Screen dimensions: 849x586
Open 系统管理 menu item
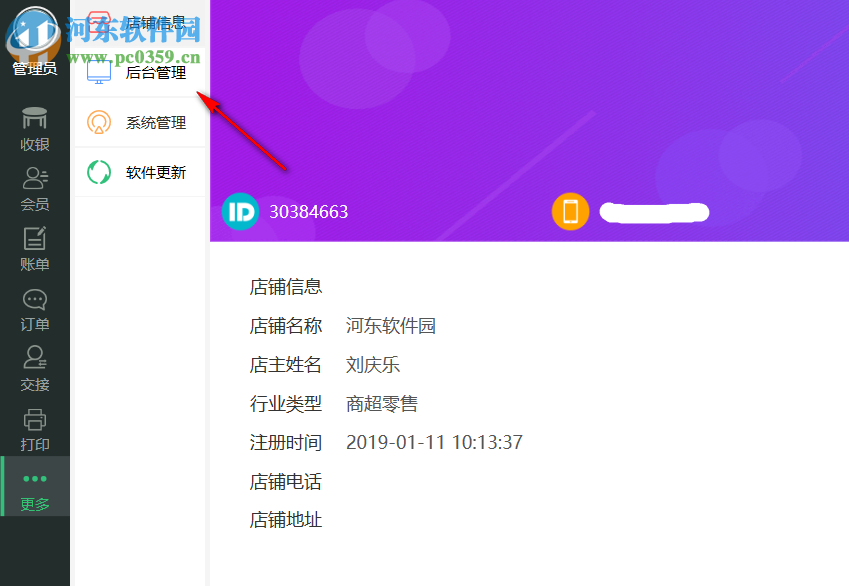(x=140, y=122)
